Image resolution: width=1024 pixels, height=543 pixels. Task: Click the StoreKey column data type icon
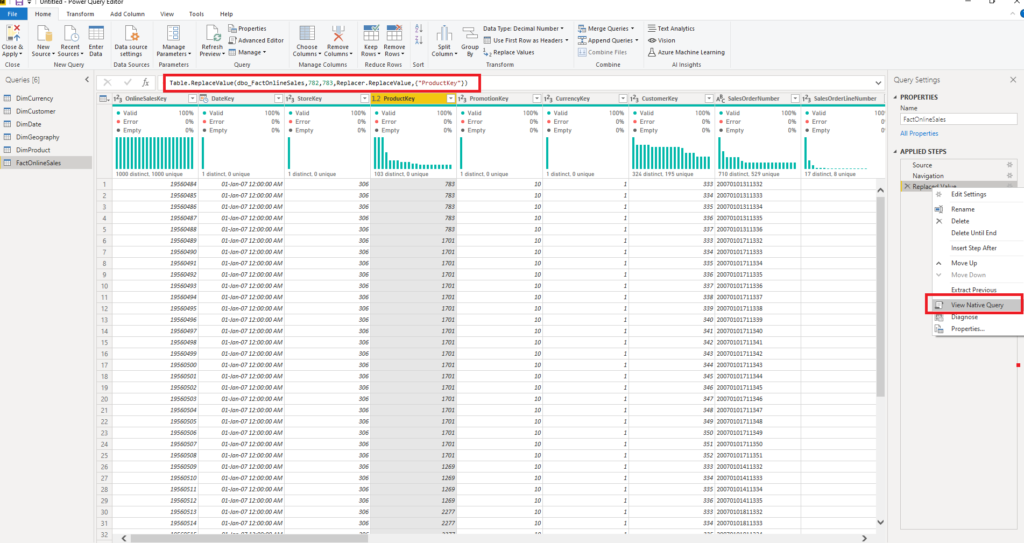tap(290, 99)
